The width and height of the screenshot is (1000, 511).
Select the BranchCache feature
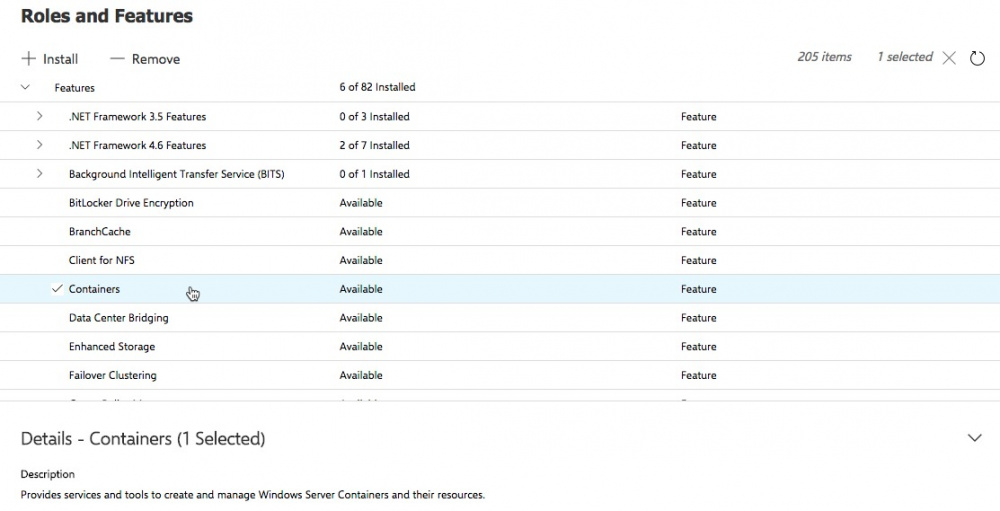coord(100,232)
